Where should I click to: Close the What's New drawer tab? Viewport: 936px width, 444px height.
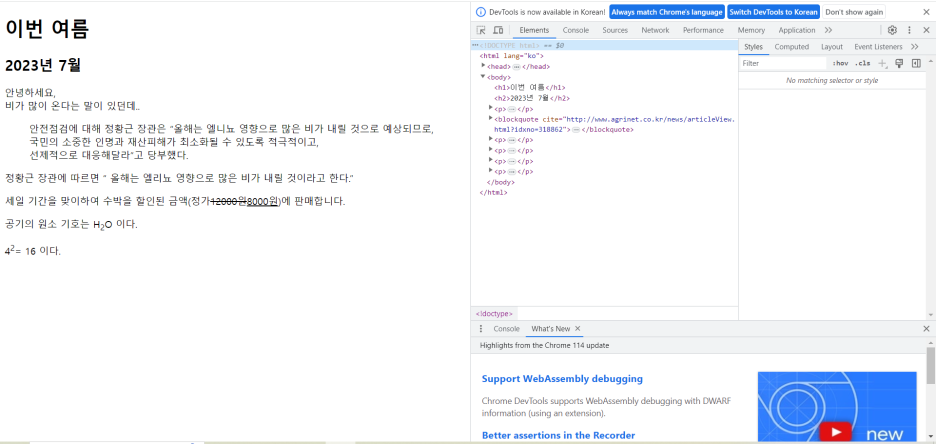coord(578,329)
